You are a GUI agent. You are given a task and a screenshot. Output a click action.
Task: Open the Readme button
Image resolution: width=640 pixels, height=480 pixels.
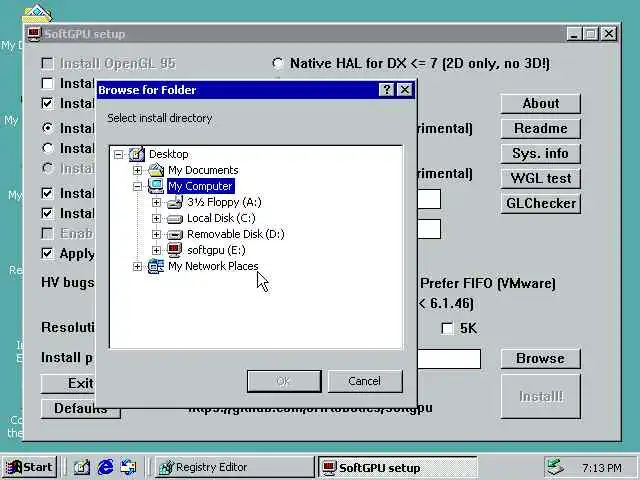point(540,129)
